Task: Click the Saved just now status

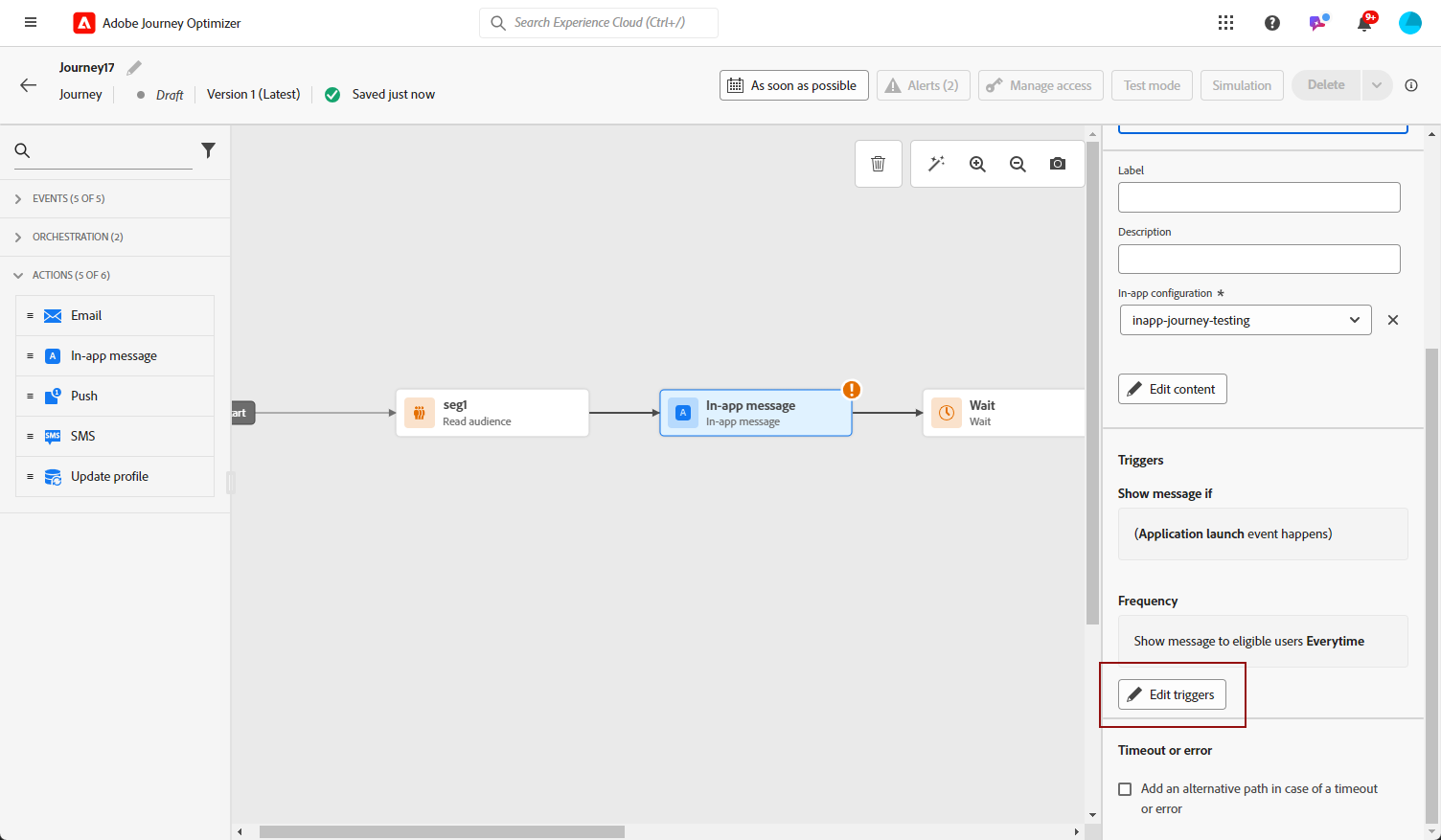Action: 394,94
